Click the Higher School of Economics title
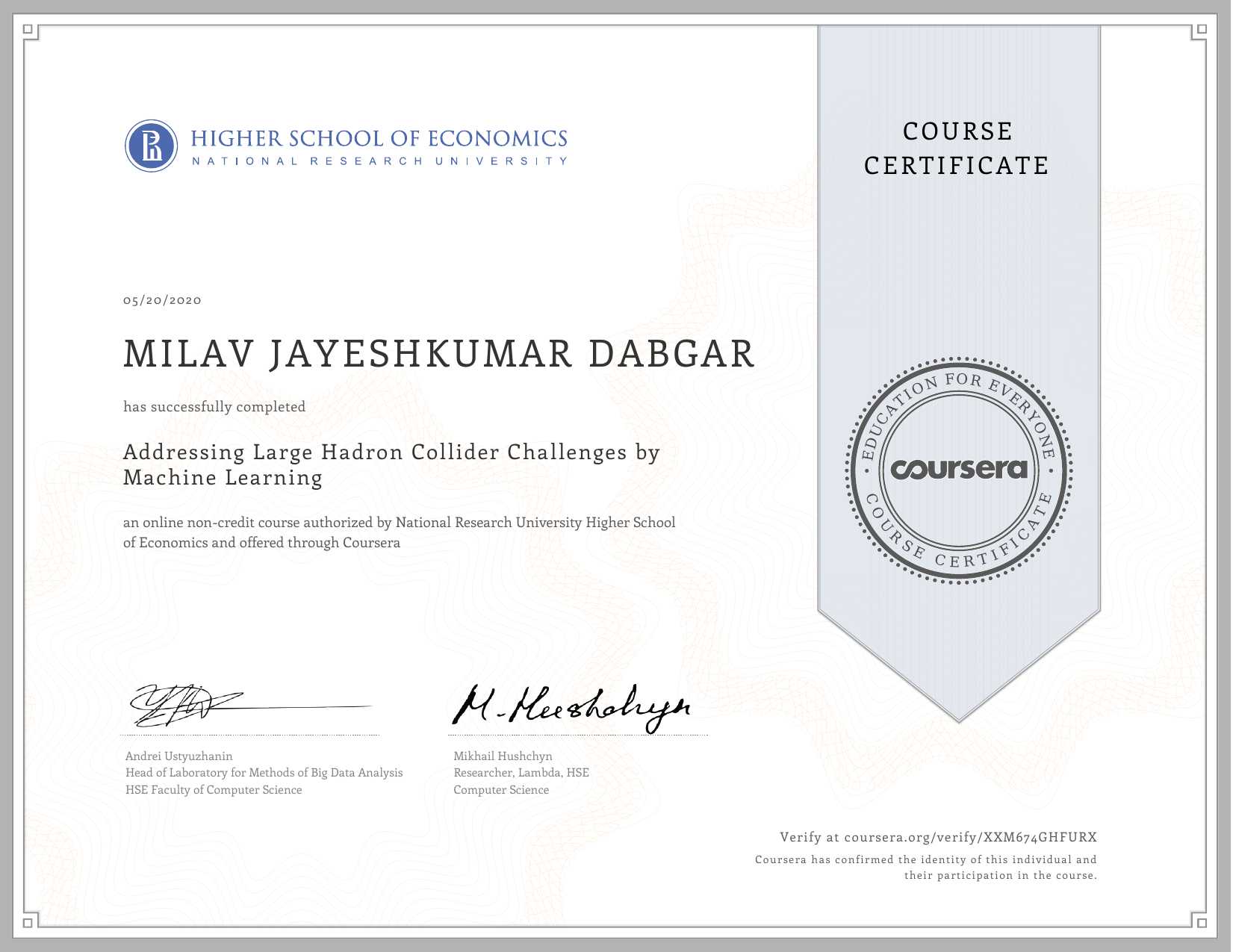The image size is (1233, 952). coord(379,138)
